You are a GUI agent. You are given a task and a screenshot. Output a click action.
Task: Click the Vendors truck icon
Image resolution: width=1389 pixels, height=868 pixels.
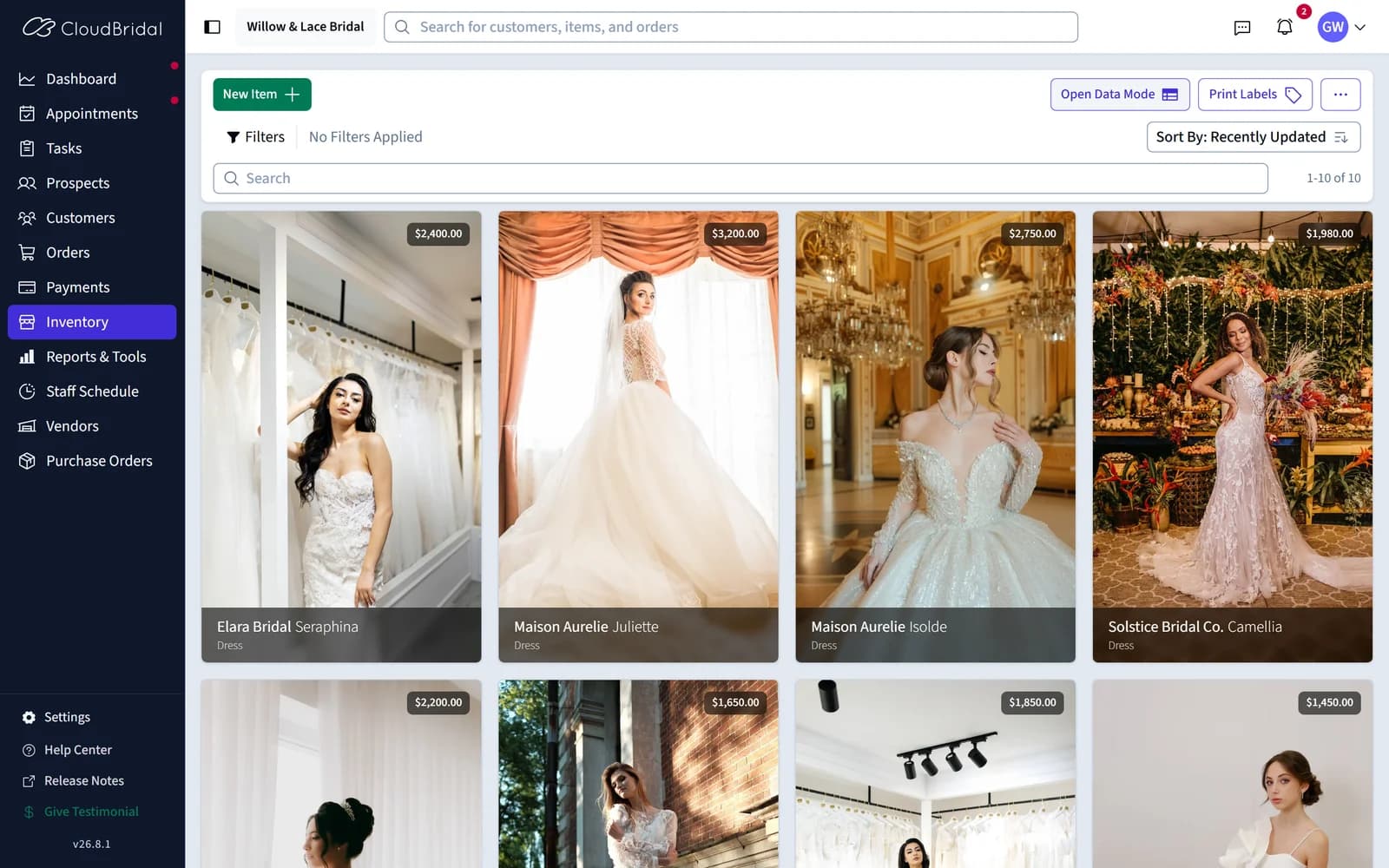tap(27, 426)
